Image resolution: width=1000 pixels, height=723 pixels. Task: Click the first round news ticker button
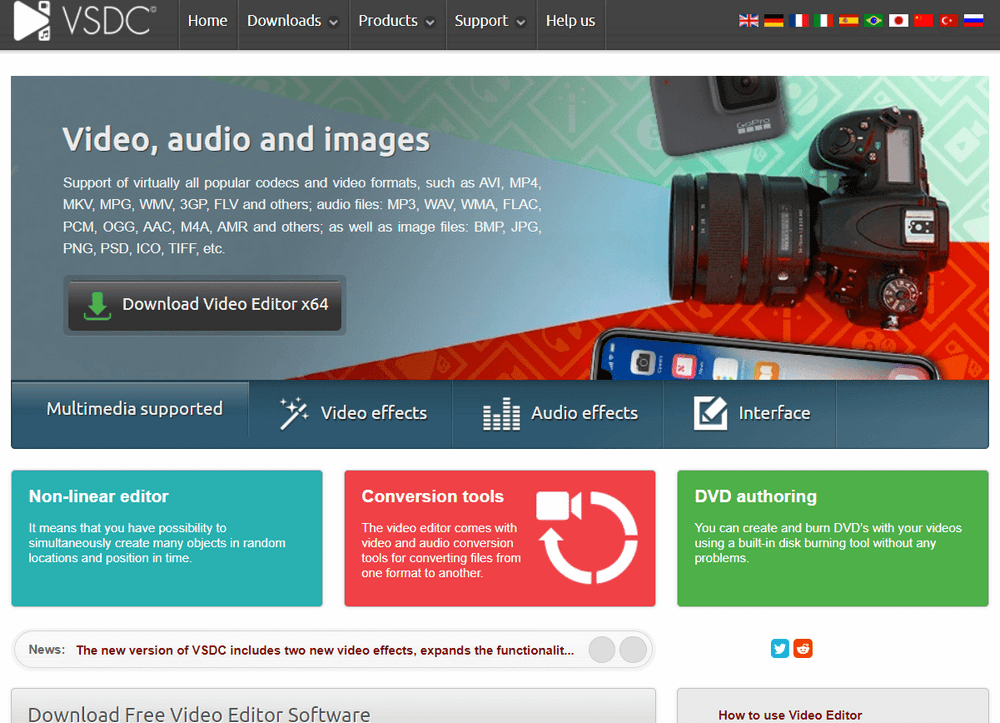[x=602, y=650]
